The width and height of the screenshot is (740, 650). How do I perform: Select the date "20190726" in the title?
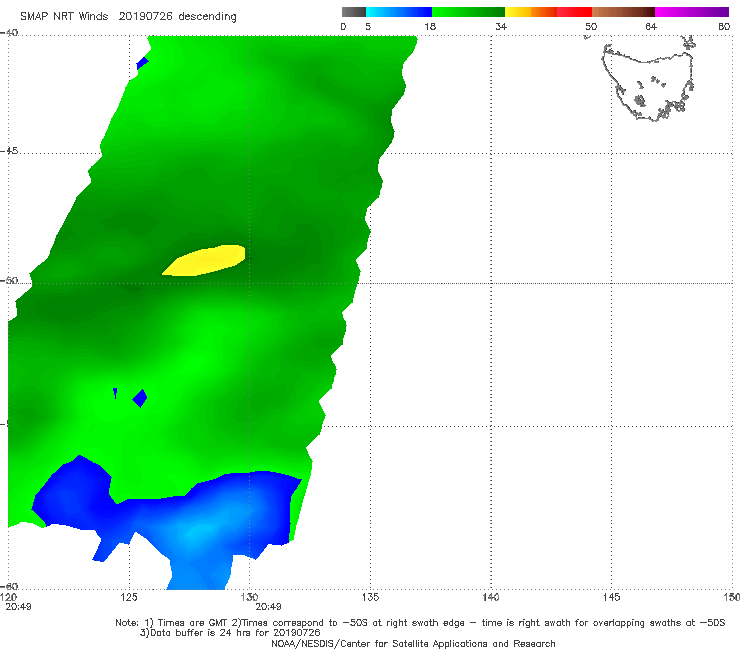coord(145,16)
